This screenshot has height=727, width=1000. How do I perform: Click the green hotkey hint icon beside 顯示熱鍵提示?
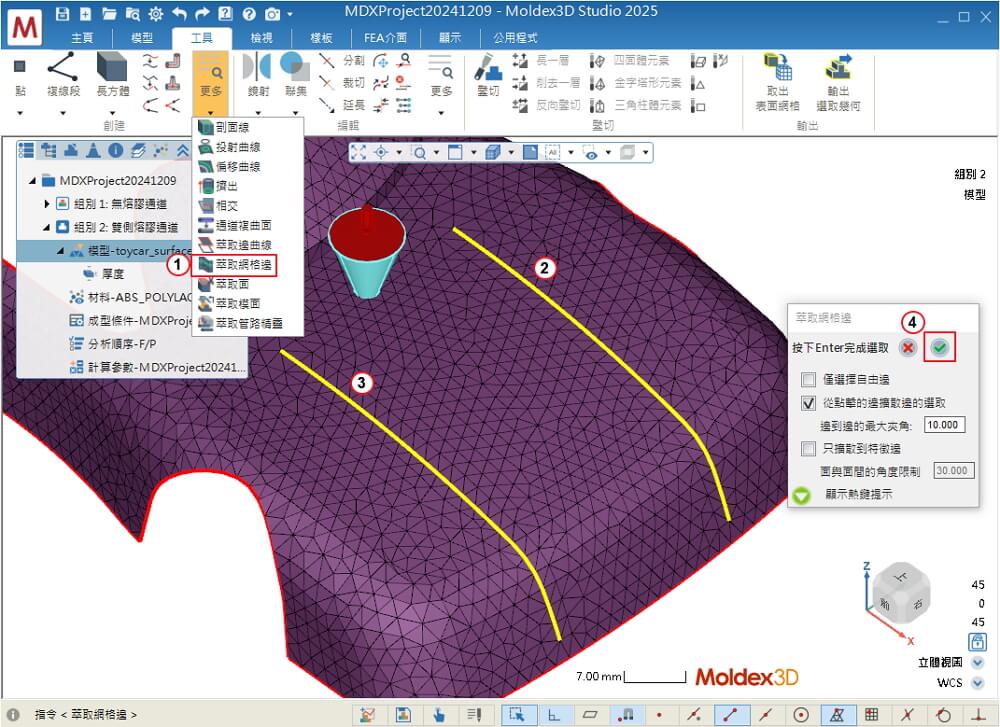802,495
